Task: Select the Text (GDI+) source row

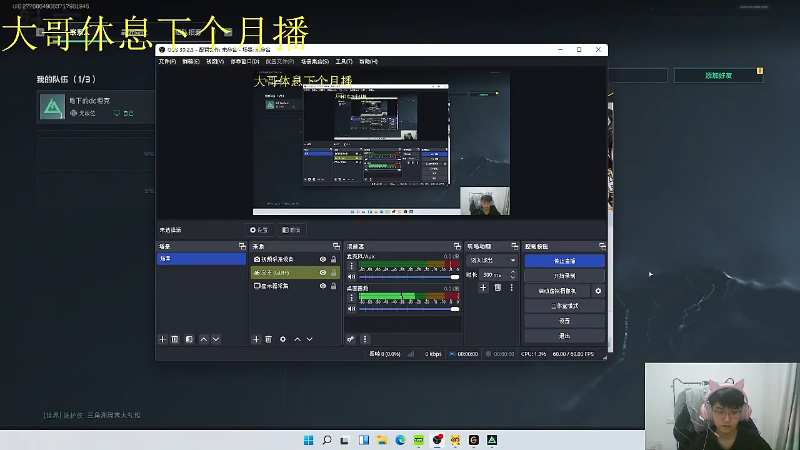Action: (x=295, y=272)
